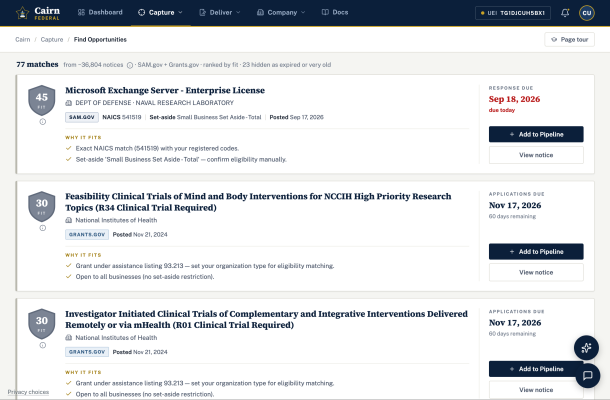Click agency icon beside DEPT OF DEFENSE

(x=68, y=103)
